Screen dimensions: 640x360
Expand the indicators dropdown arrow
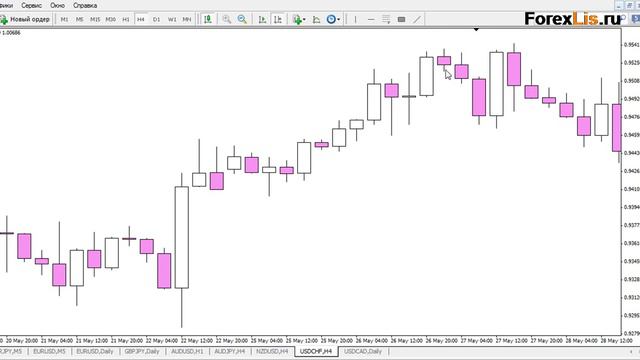(304, 20)
